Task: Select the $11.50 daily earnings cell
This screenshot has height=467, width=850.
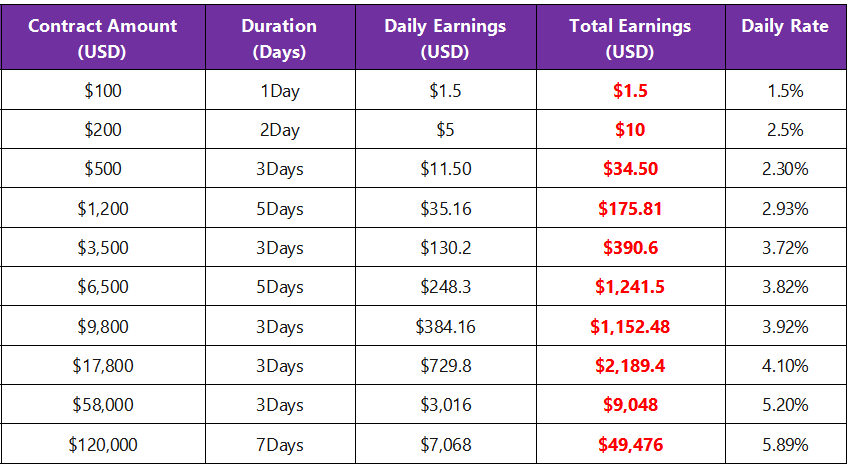Action: tap(445, 169)
